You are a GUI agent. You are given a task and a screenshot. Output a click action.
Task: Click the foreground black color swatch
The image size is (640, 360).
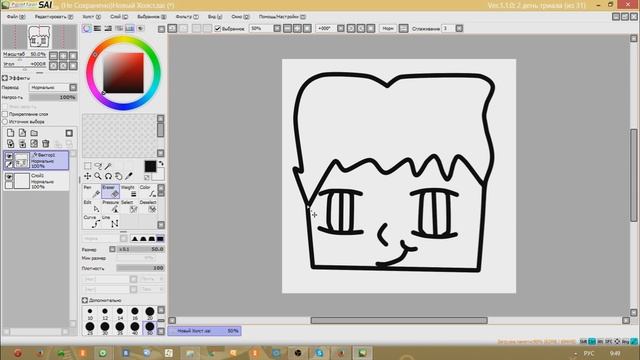click(x=150, y=166)
